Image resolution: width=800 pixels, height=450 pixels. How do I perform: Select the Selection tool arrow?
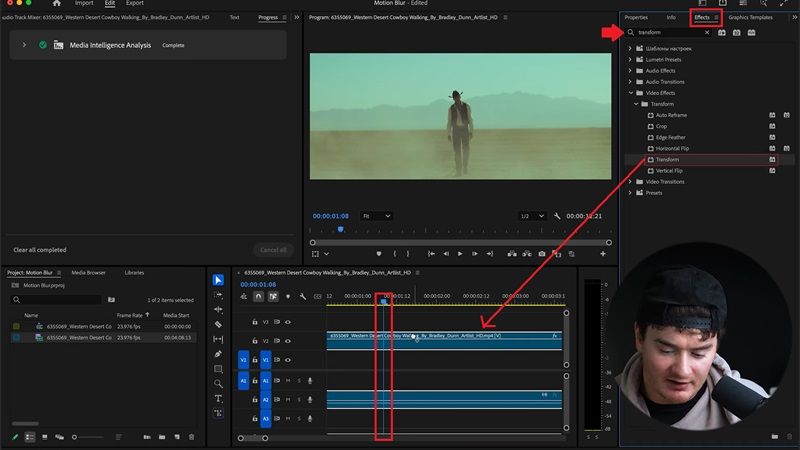point(218,280)
